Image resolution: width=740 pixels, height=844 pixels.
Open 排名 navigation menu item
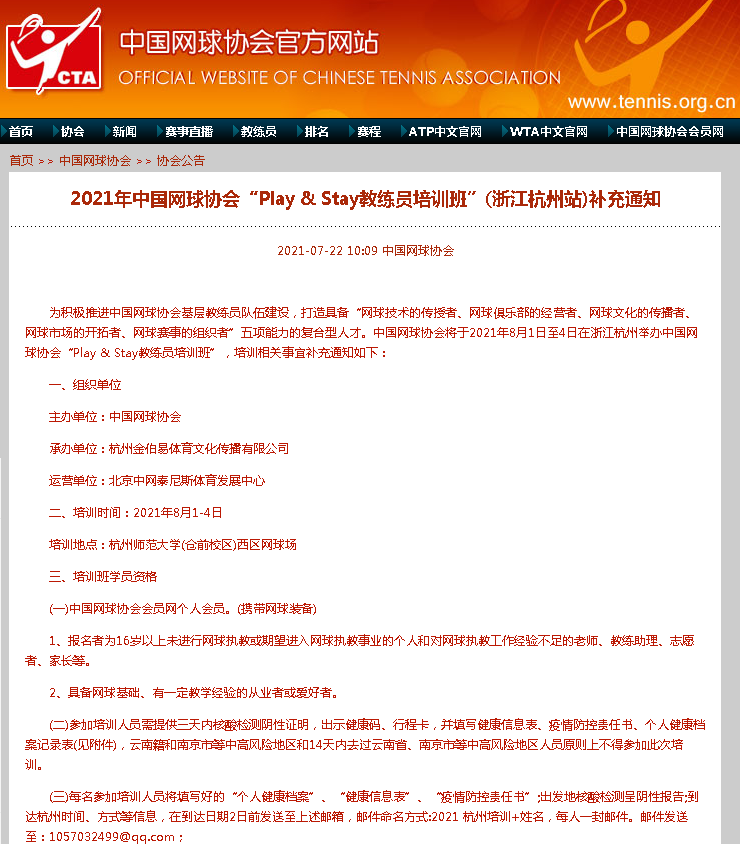(x=316, y=132)
